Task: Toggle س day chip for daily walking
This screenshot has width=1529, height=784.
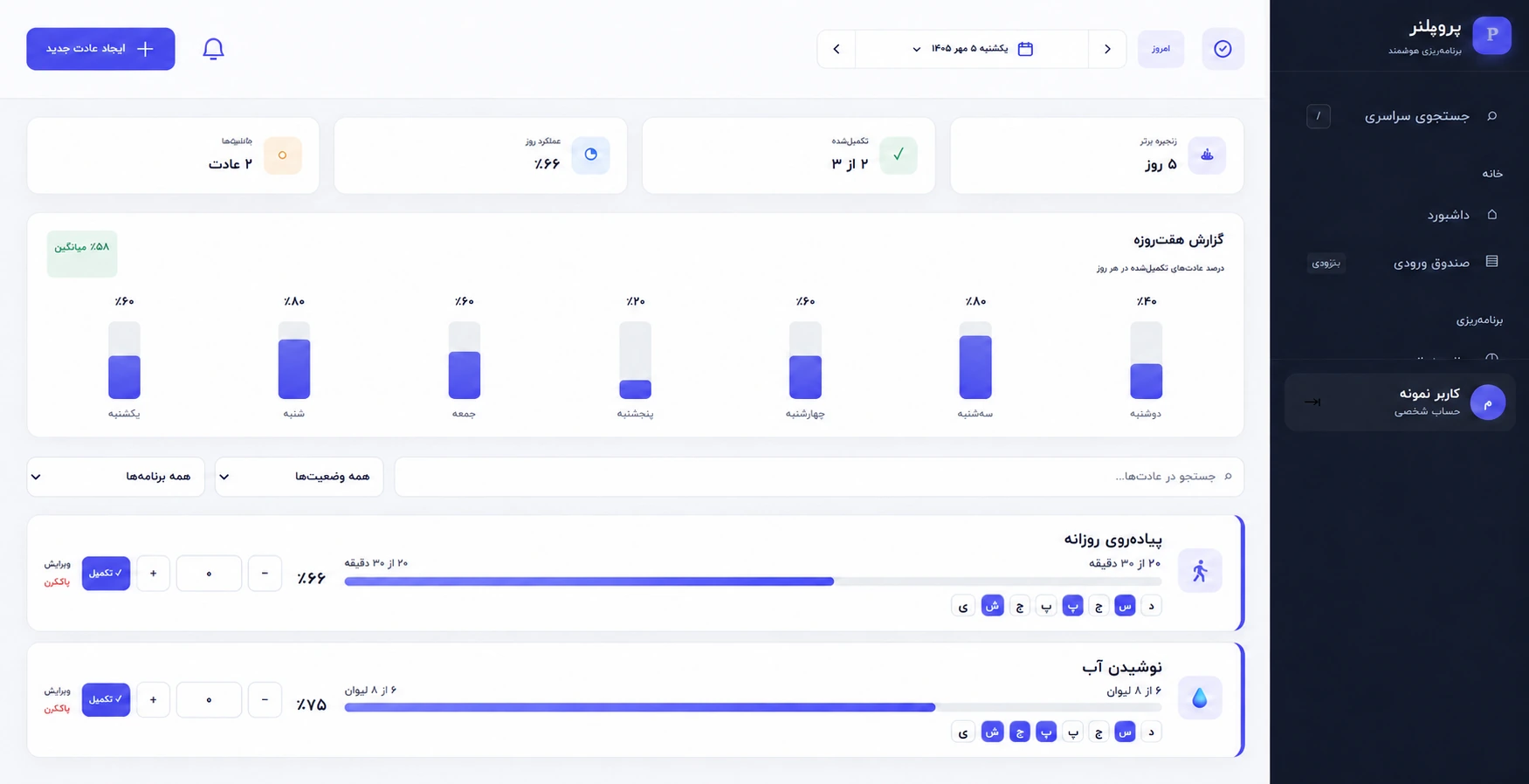Action: tap(1126, 606)
